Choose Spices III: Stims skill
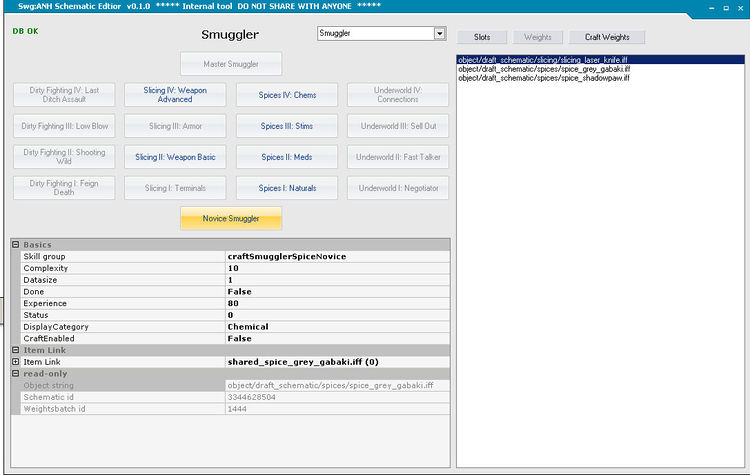Image resolution: width=750 pixels, height=475 pixels. [288, 126]
